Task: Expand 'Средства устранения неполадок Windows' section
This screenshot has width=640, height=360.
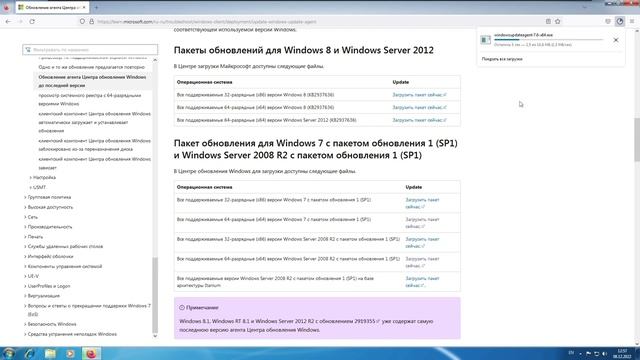Action: (71, 334)
